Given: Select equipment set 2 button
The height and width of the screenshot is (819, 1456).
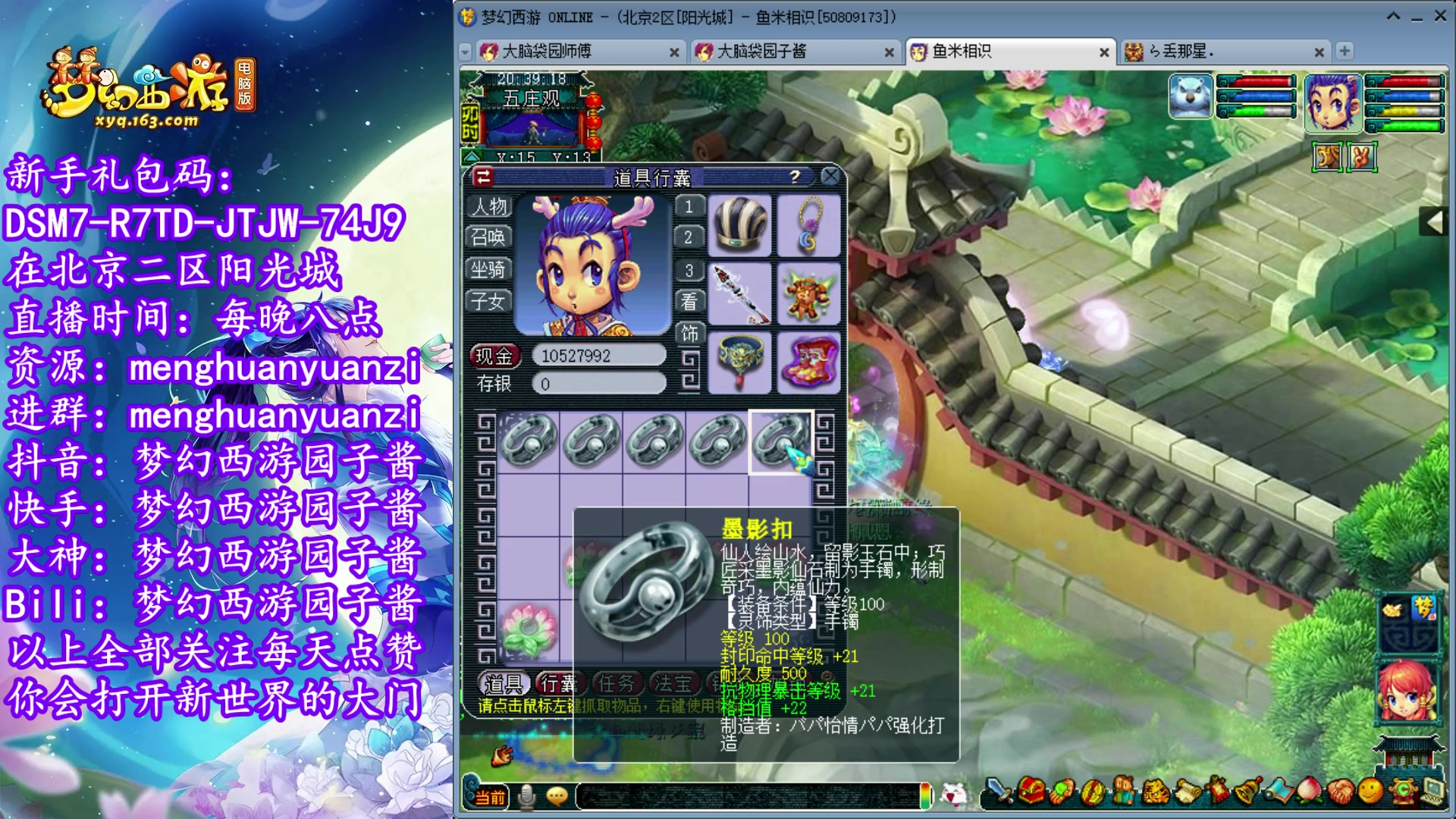Looking at the screenshot, I should (689, 237).
